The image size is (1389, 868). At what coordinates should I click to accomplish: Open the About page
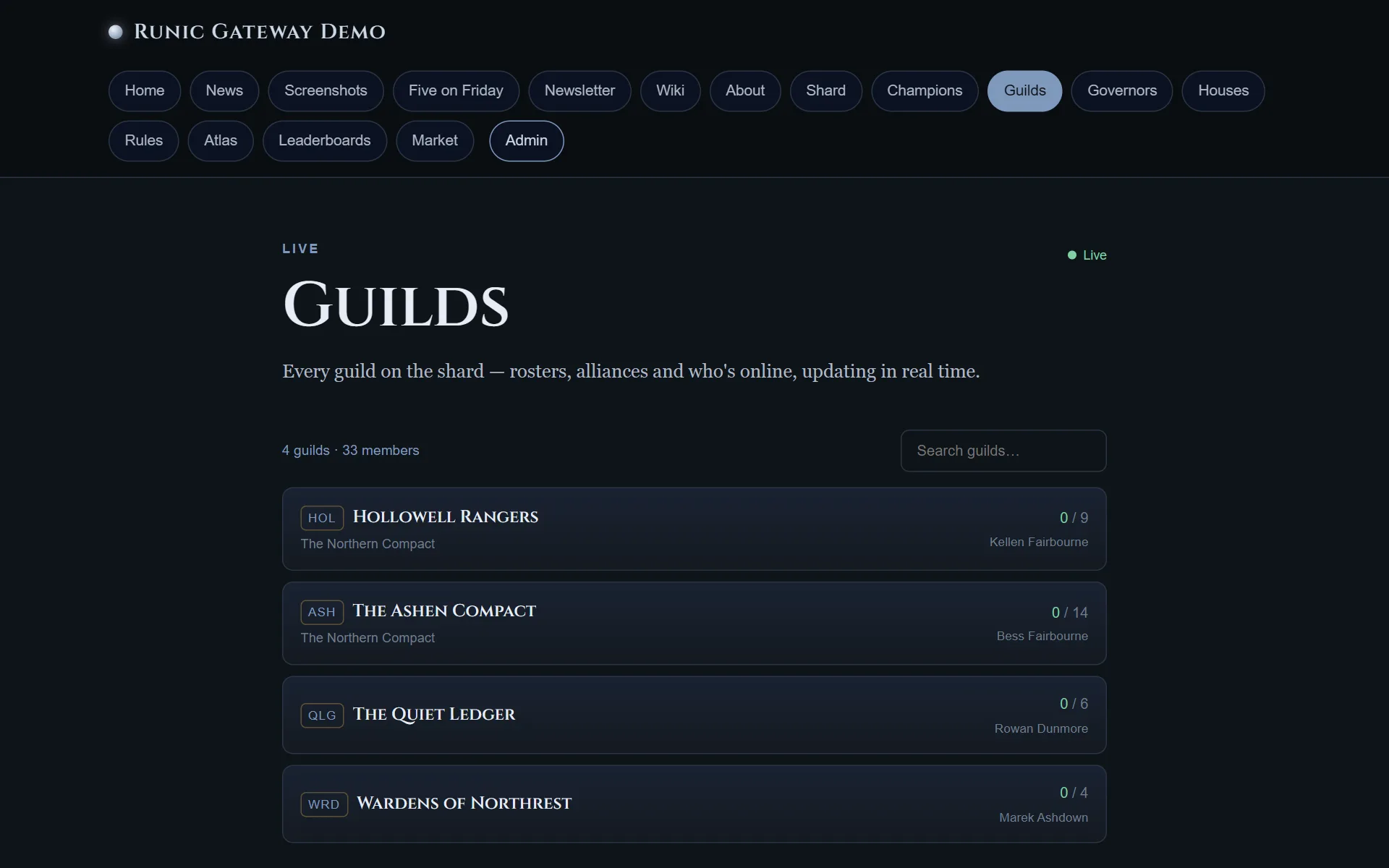tap(745, 91)
